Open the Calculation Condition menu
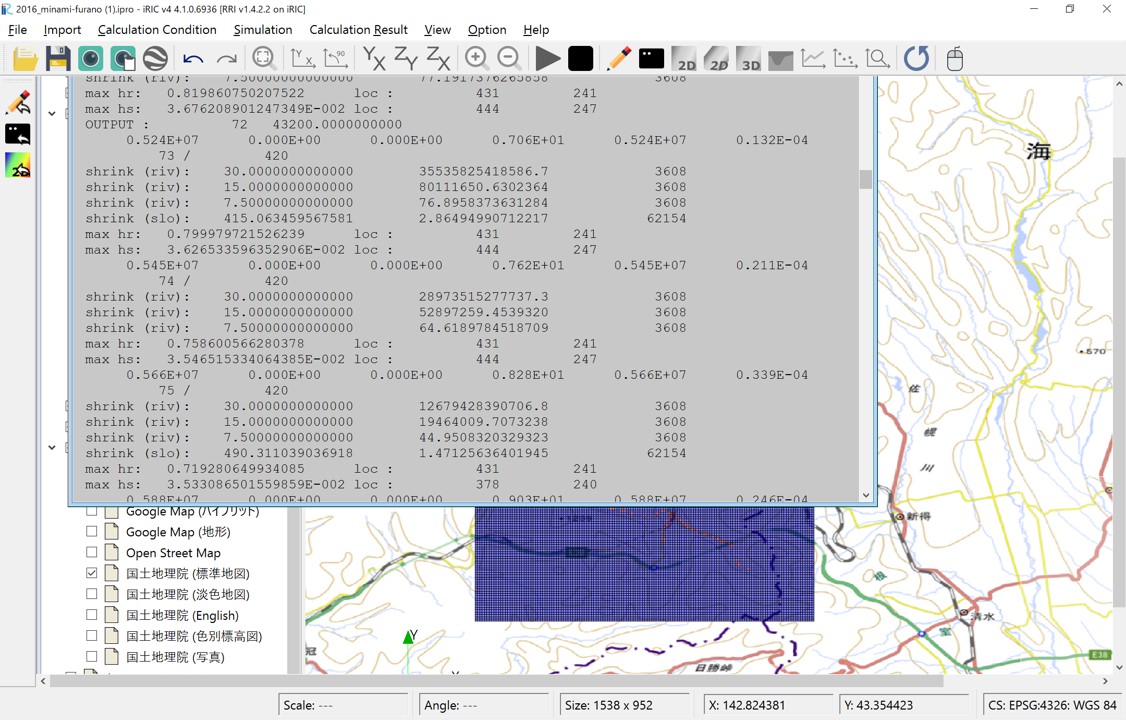This screenshot has width=1126, height=720. click(157, 29)
